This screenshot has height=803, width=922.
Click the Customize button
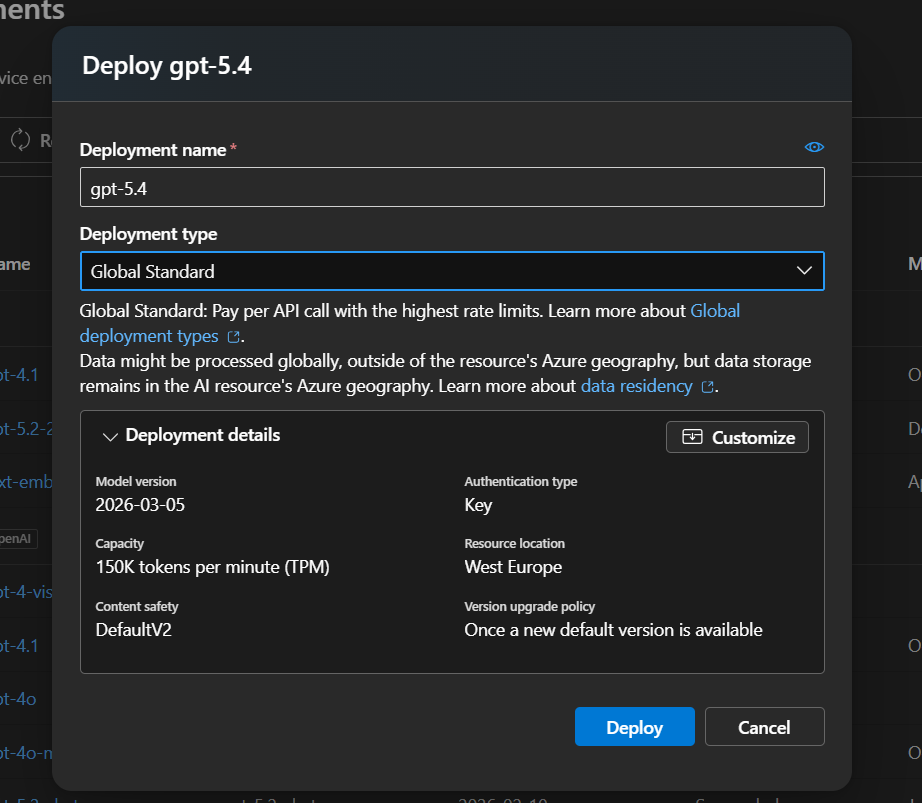coord(737,437)
